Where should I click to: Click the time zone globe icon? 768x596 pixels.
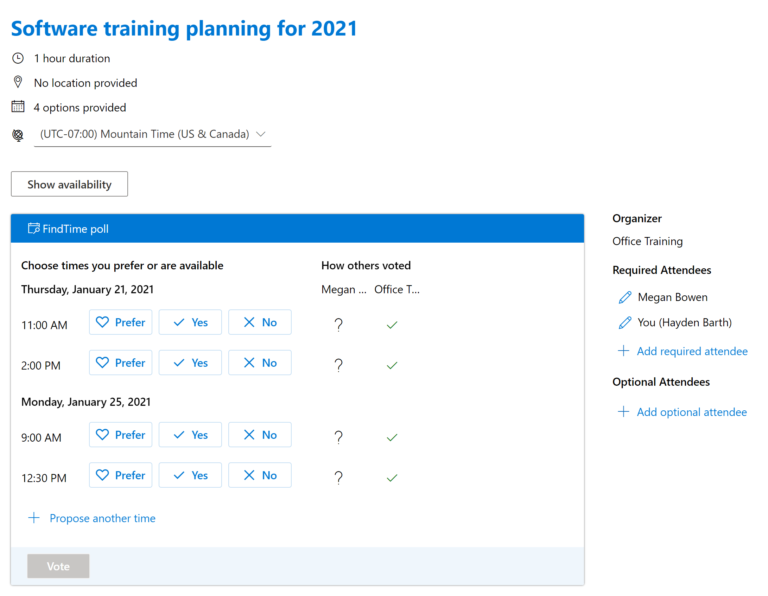[18, 135]
